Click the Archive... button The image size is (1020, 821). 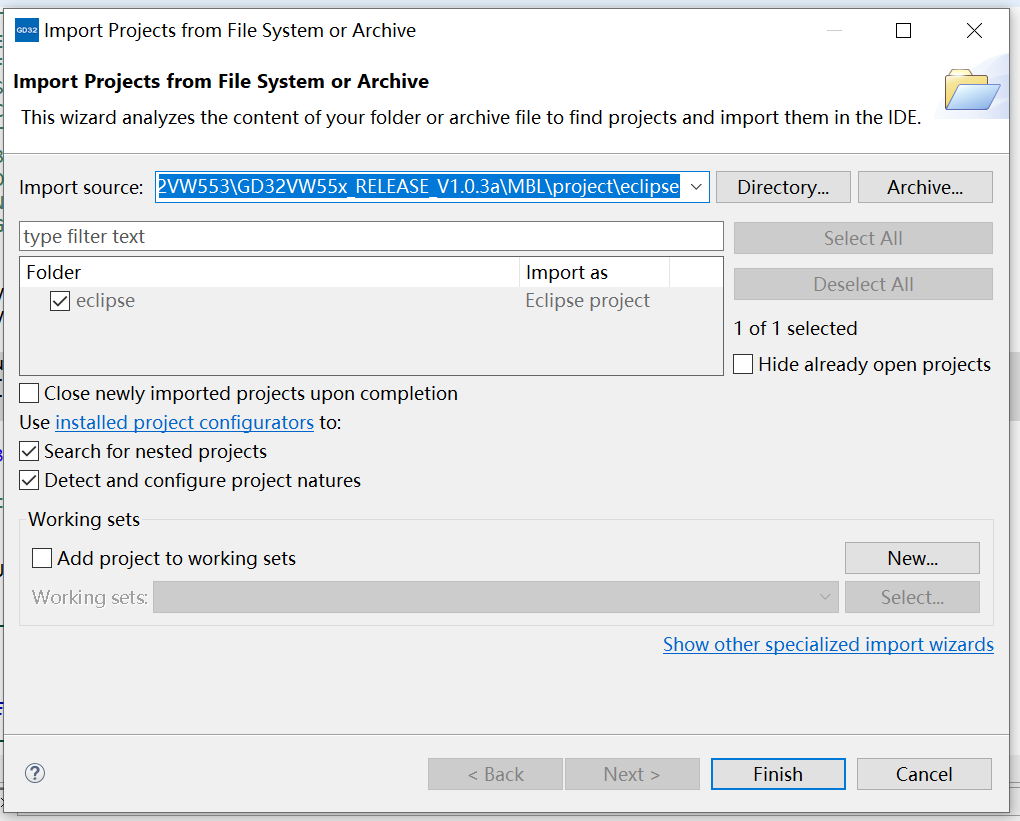point(925,187)
